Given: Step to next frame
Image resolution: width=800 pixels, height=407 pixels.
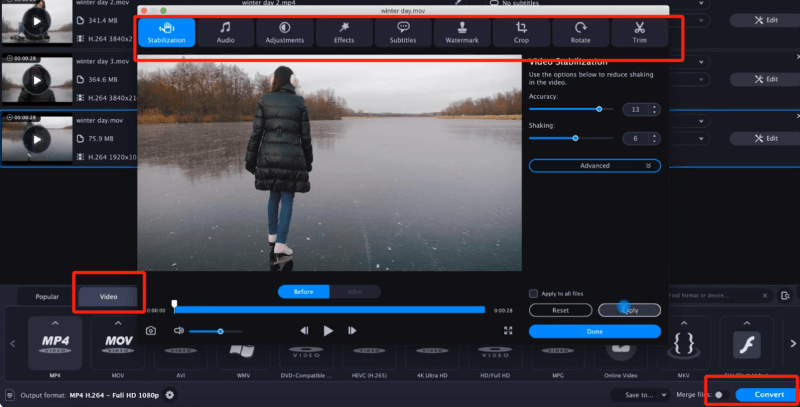Looking at the screenshot, I should 352,330.
